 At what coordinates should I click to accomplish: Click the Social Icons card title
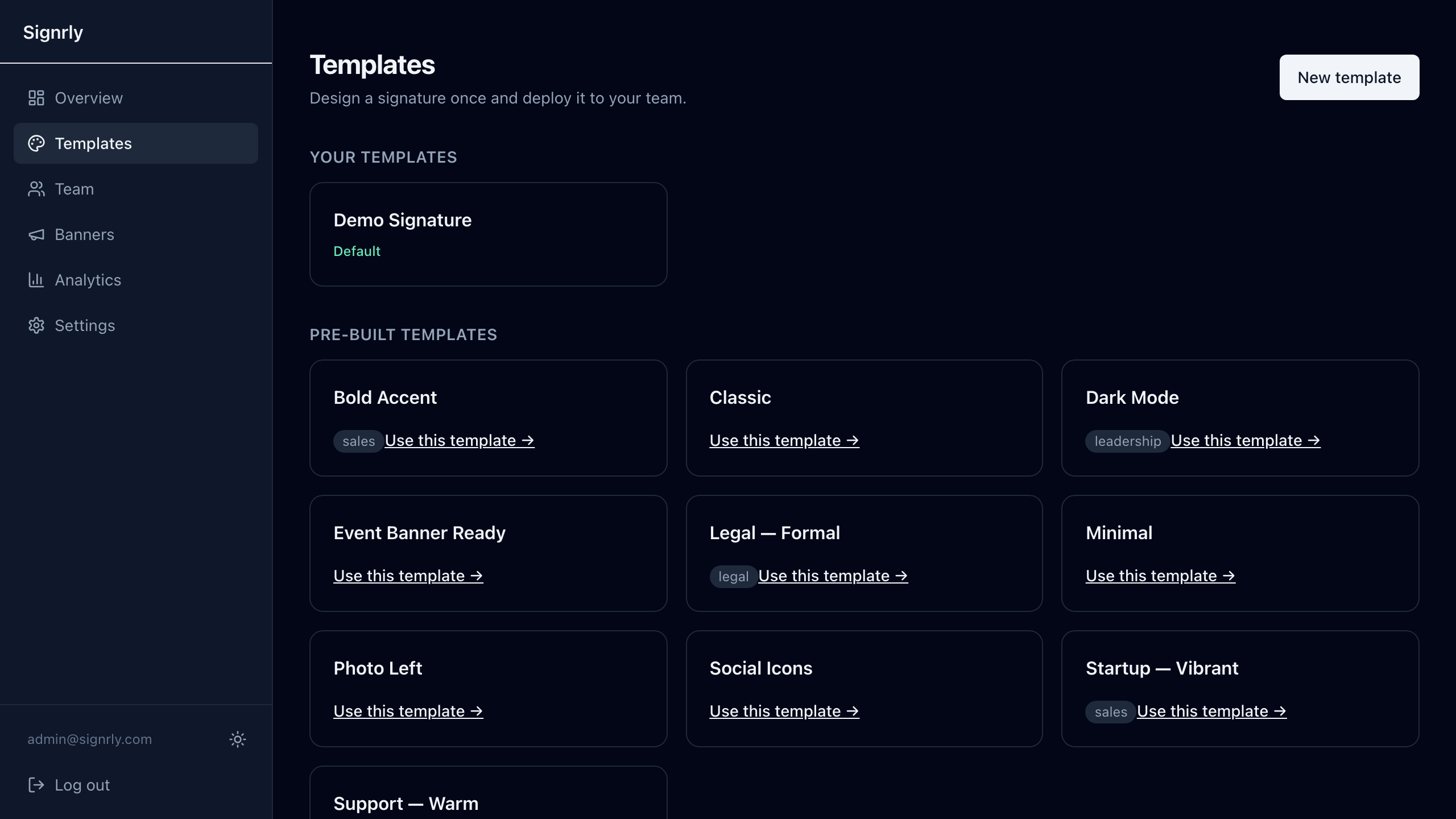click(761, 668)
